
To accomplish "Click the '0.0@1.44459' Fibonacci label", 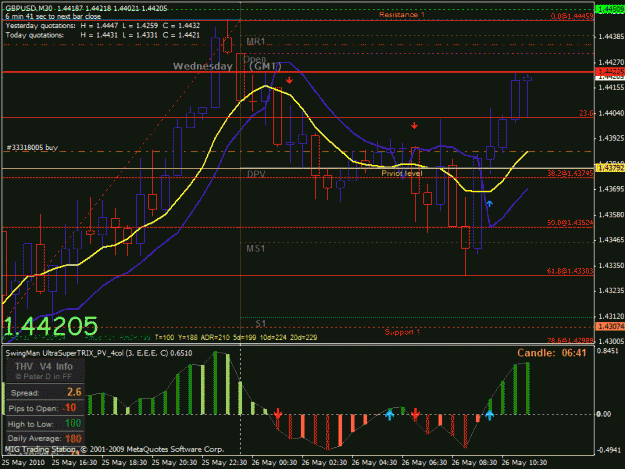I will [572, 16].
